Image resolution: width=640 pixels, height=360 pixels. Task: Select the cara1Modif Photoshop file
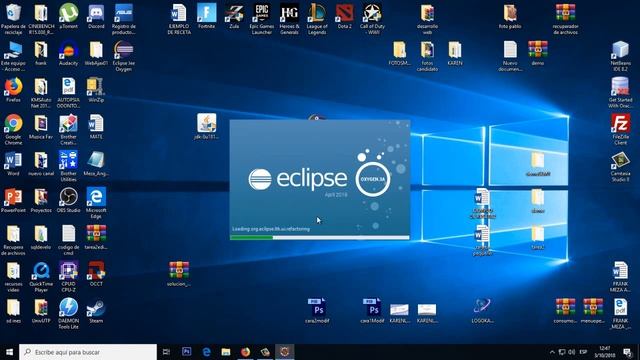(372, 311)
